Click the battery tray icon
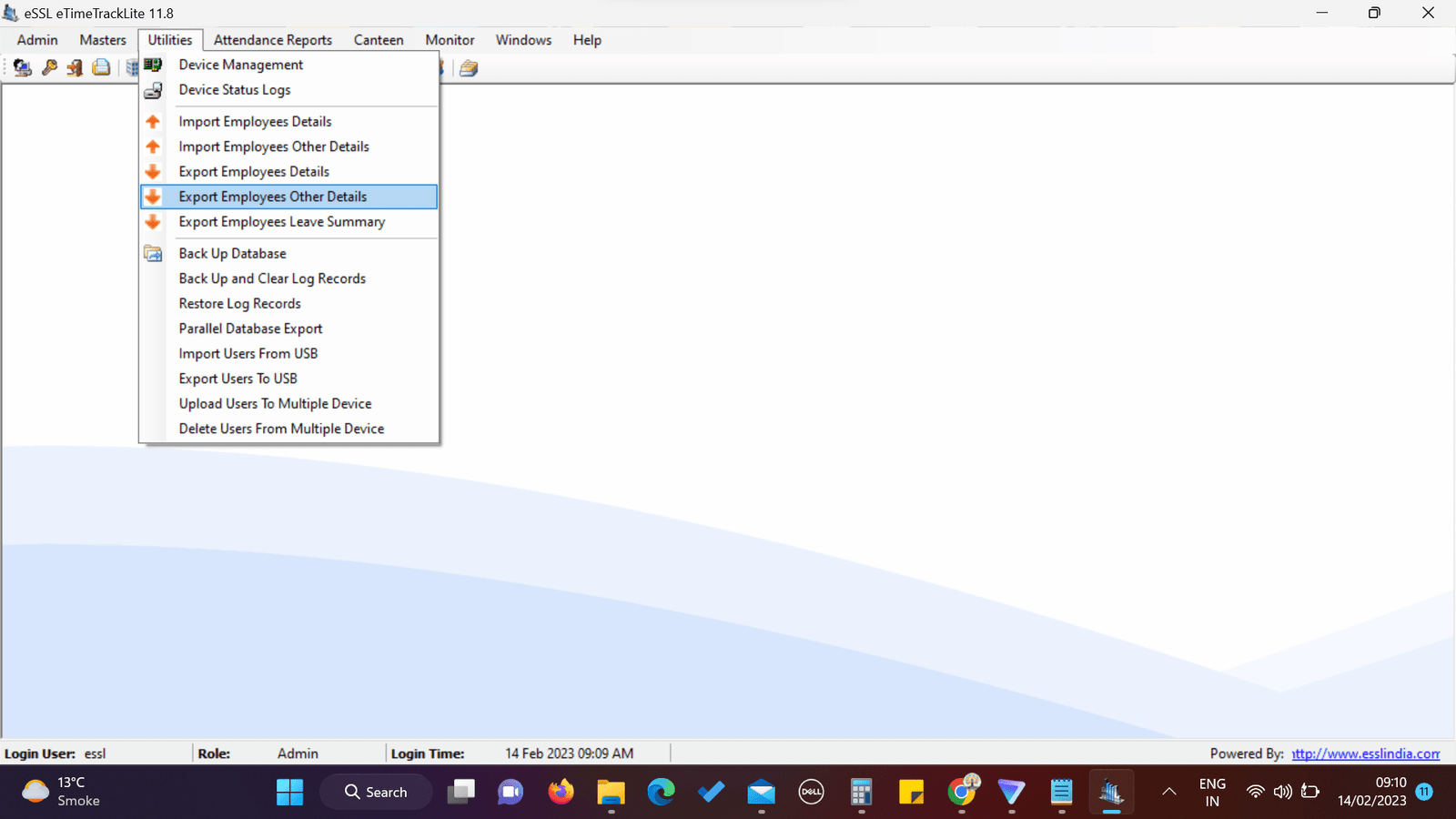Image resolution: width=1456 pixels, height=819 pixels. click(x=1310, y=792)
